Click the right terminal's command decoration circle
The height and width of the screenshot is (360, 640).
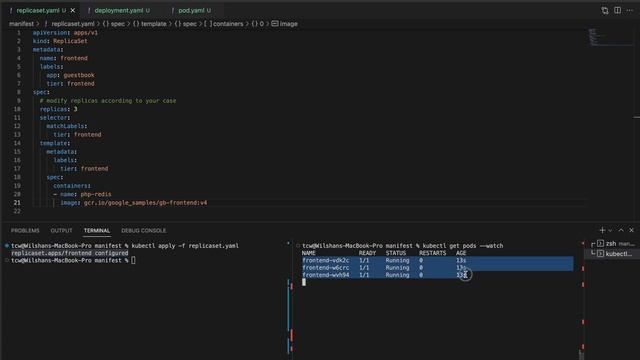click(x=298, y=246)
